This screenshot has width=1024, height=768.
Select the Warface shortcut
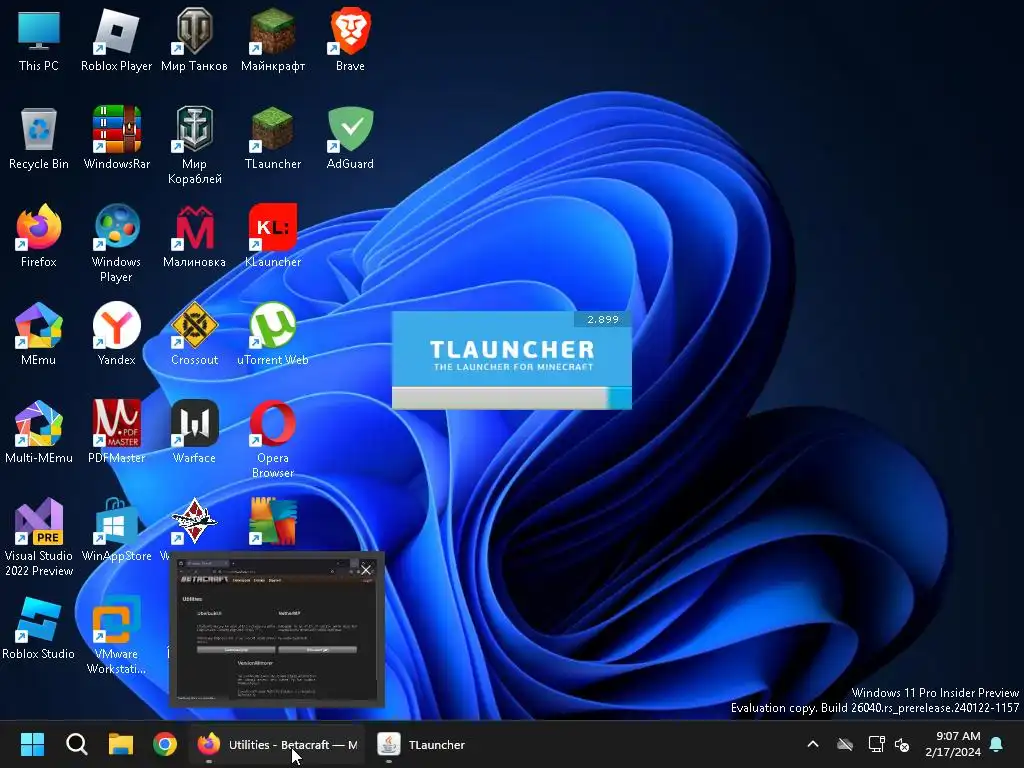194,432
